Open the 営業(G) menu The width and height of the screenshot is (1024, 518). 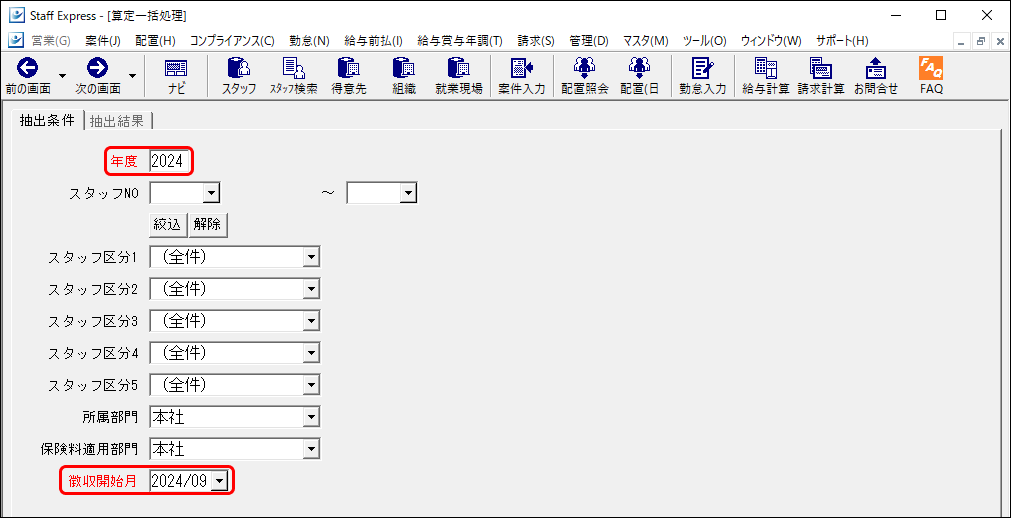click(51, 40)
